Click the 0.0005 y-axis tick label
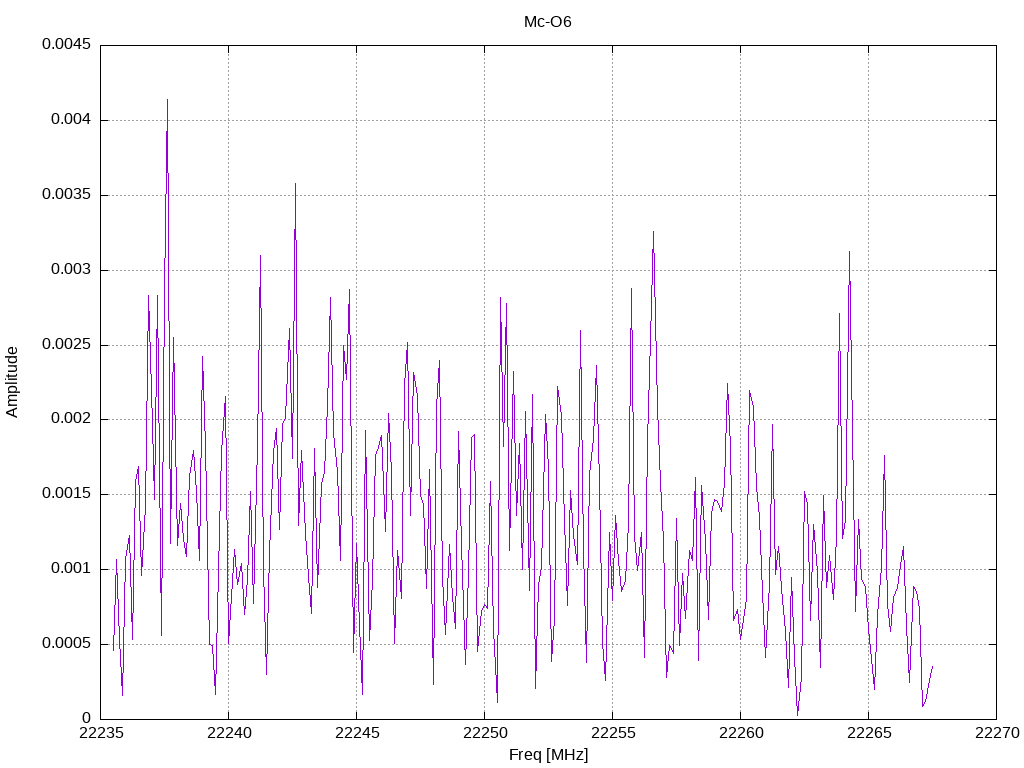 (x=67, y=643)
